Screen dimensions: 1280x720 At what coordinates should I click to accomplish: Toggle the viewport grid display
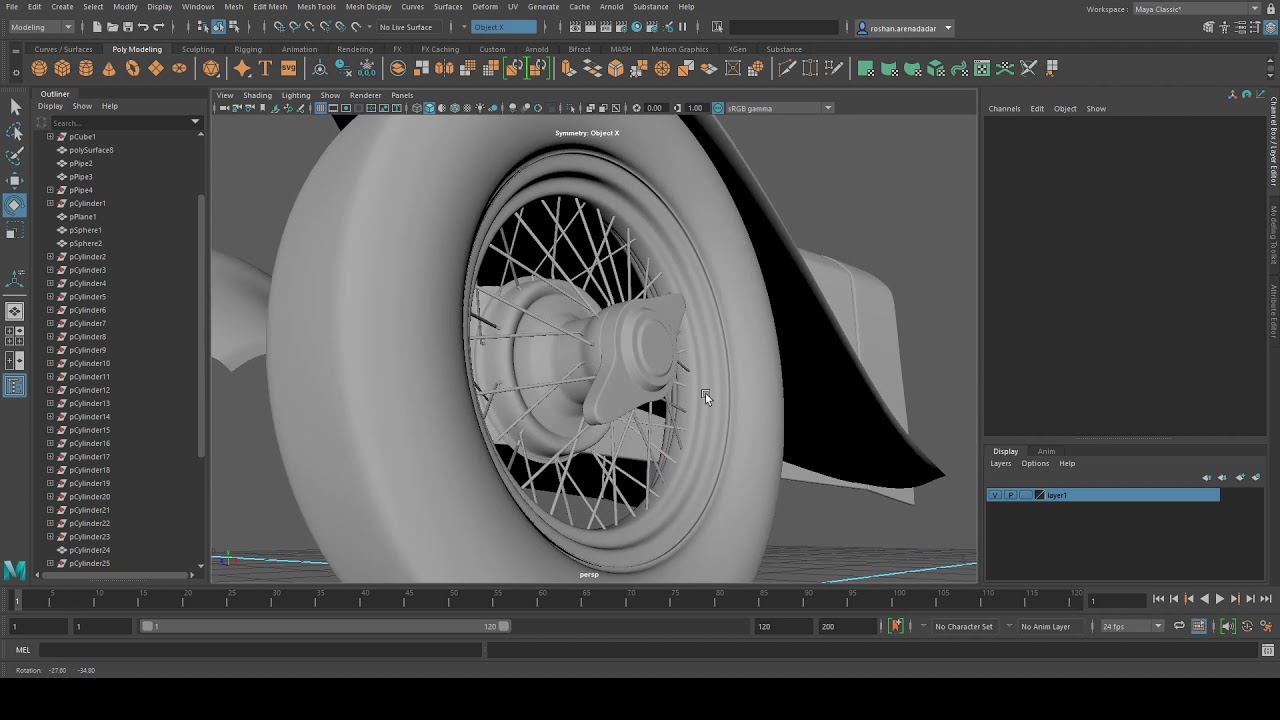point(321,108)
